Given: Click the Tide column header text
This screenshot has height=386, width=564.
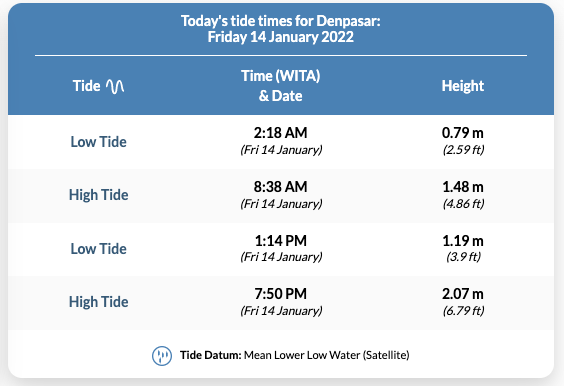Looking at the screenshot, I should tap(86, 86).
